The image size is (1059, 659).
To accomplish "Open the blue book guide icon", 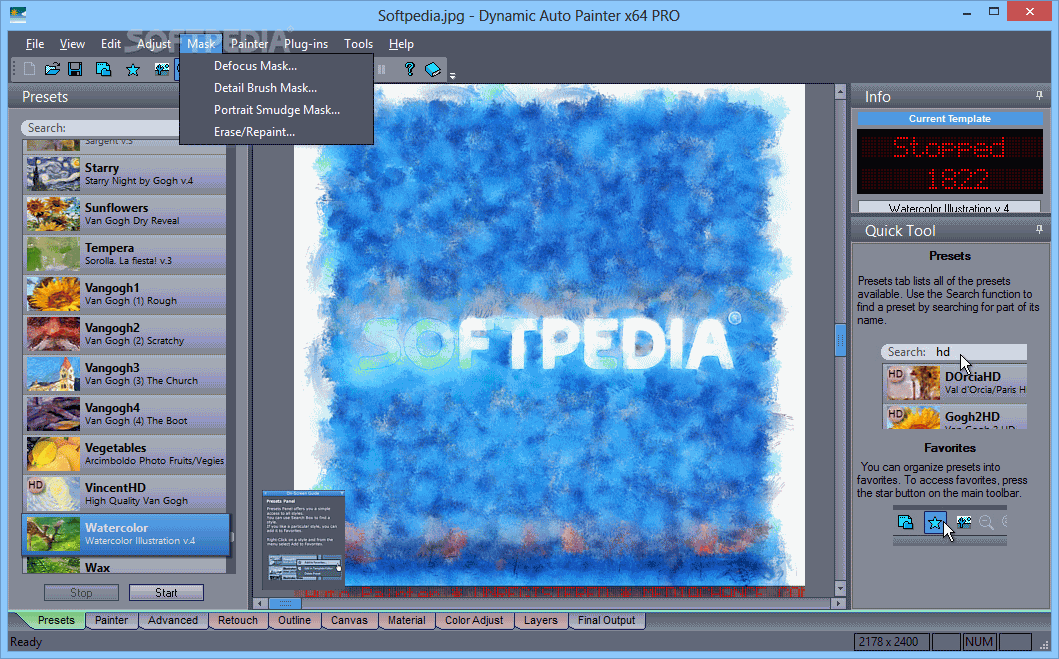I will click(x=433, y=69).
